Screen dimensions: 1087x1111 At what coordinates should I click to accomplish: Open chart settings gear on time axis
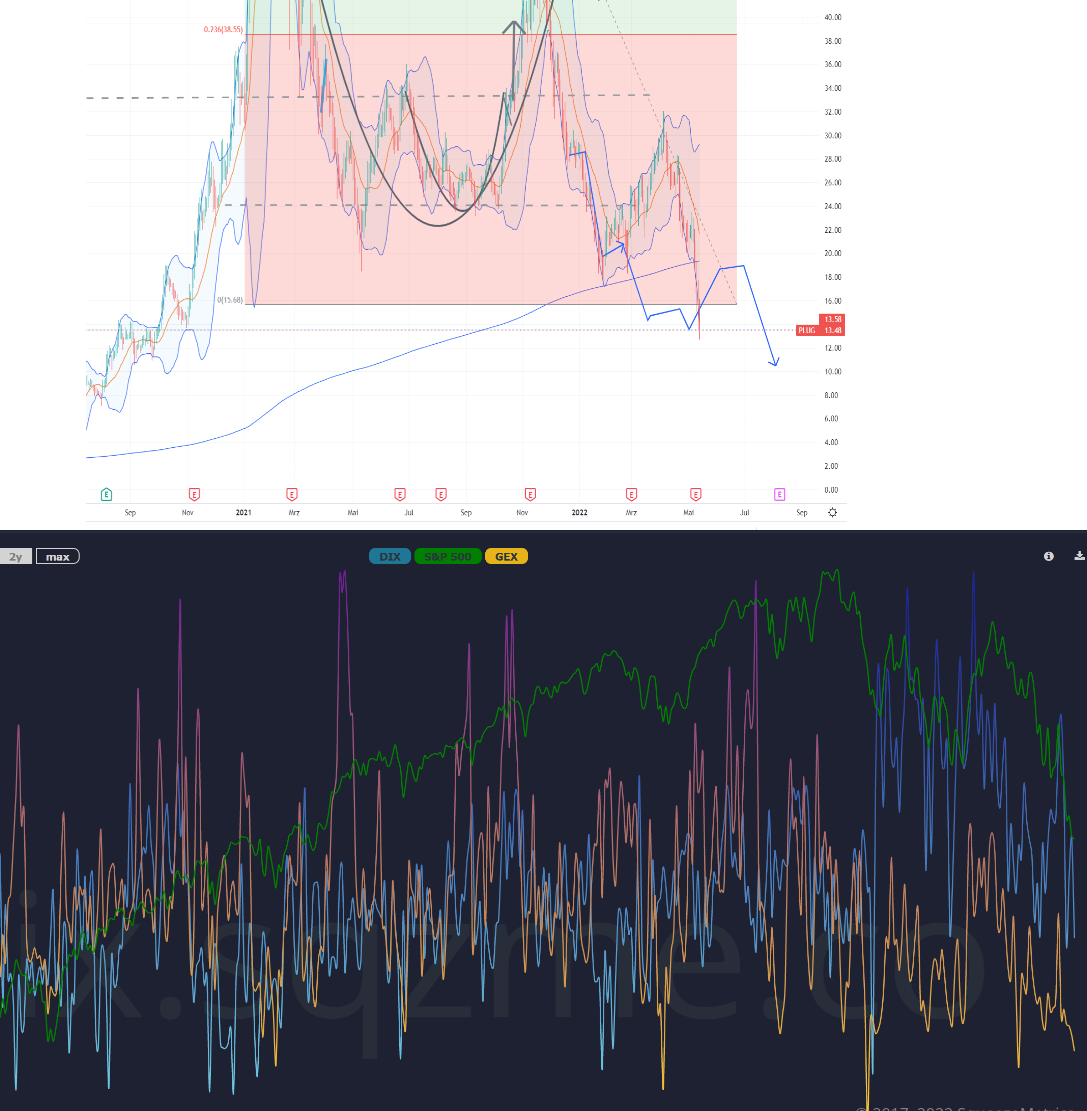[x=833, y=512]
